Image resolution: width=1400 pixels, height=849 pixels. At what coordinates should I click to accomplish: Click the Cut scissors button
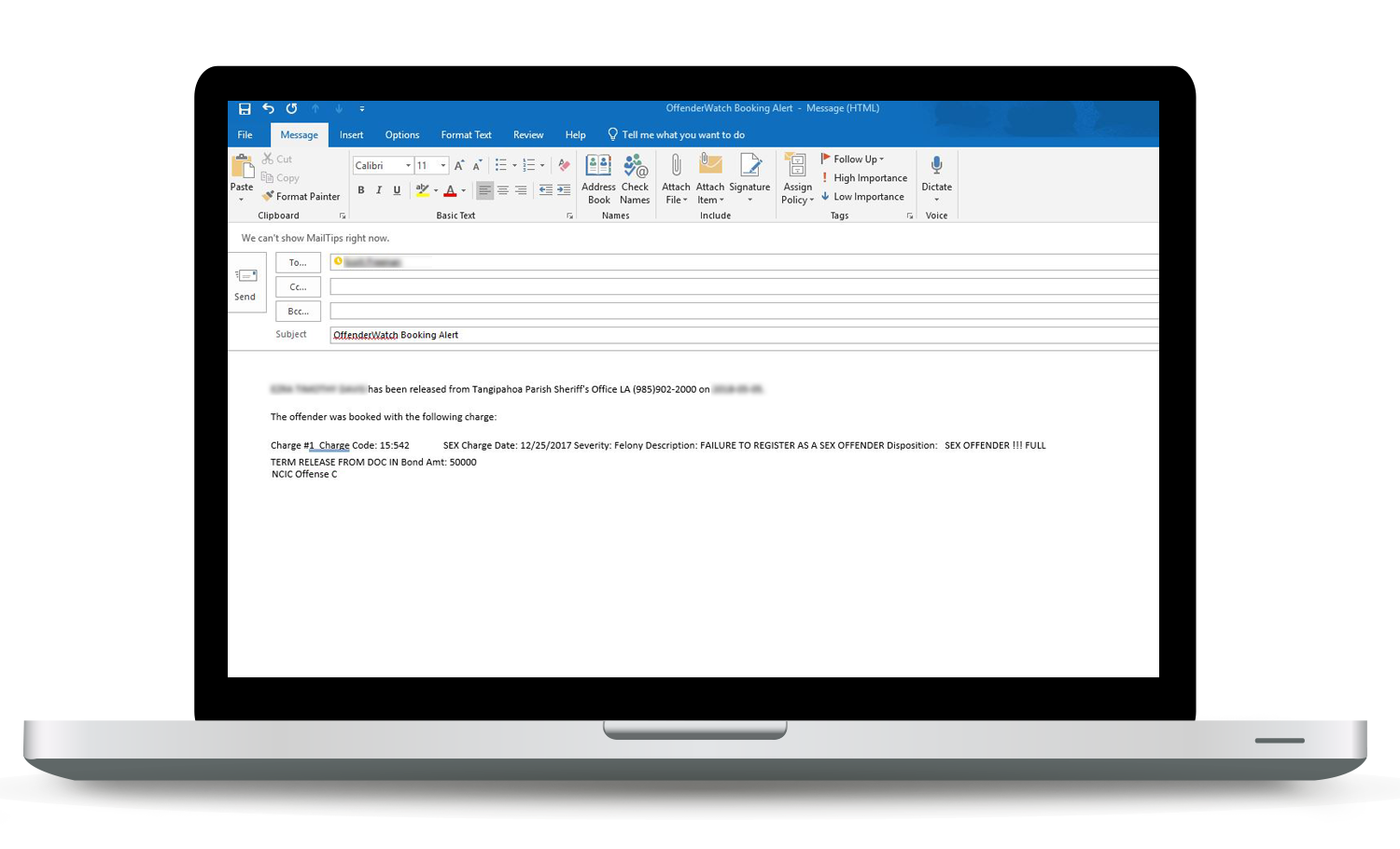277,160
